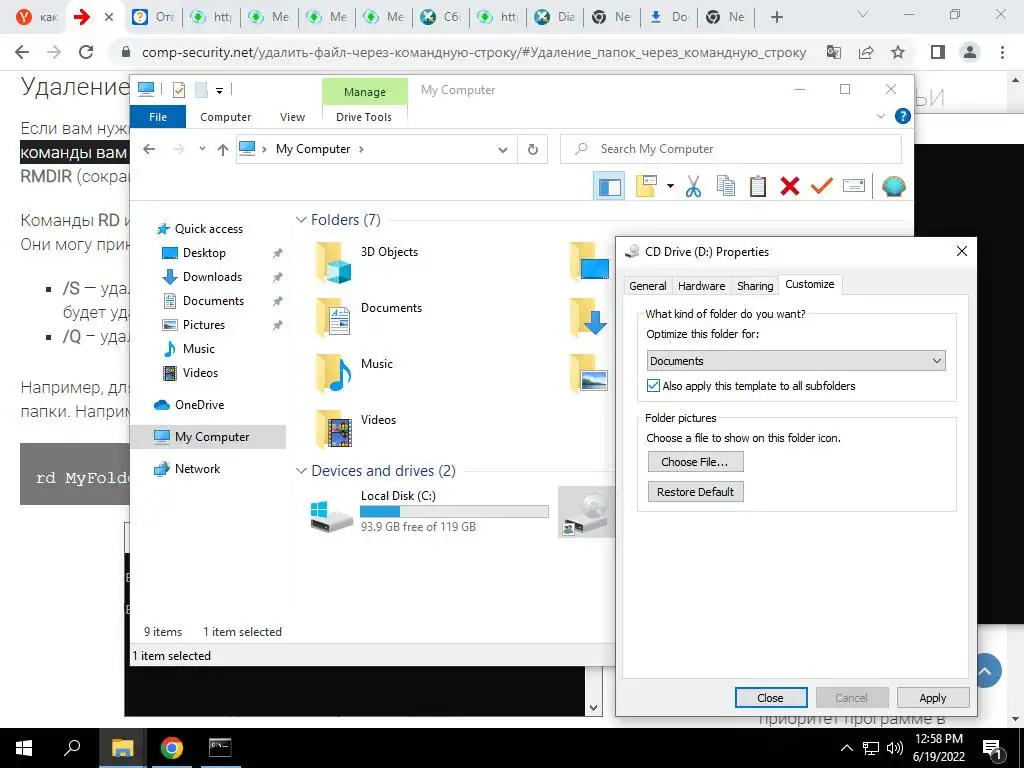Collapse the Folders (7) group
The width and height of the screenshot is (1024, 768).
(301, 220)
